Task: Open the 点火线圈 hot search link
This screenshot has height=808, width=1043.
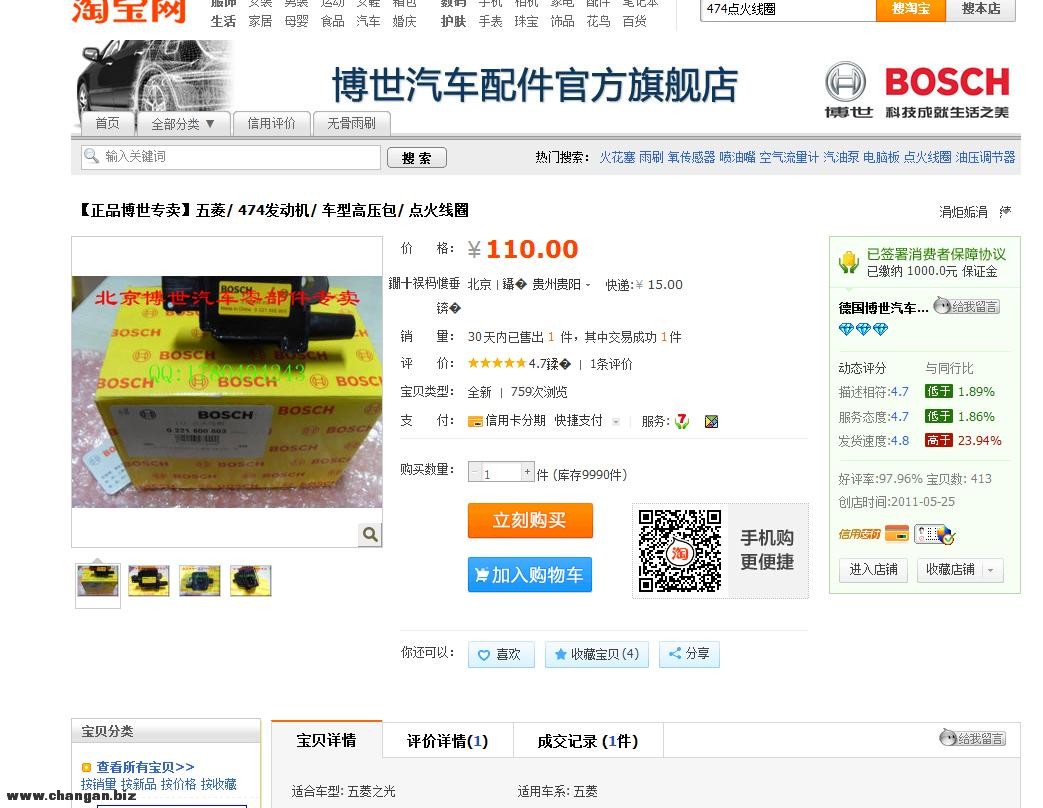Action: pyautogui.click(x=927, y=157)
